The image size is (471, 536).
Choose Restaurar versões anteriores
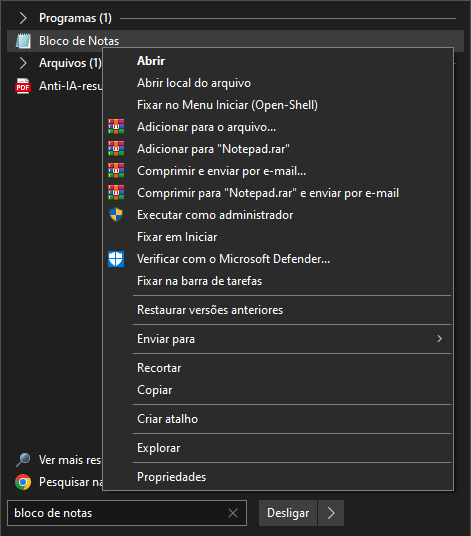(x=278, y=310)
